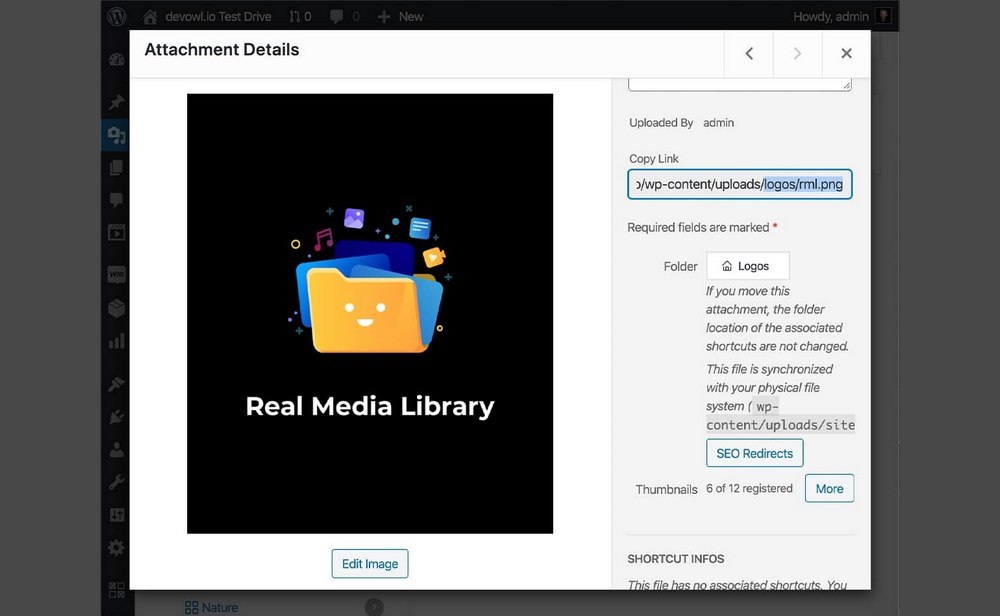Go to the previous attachment

click(749, 54)
